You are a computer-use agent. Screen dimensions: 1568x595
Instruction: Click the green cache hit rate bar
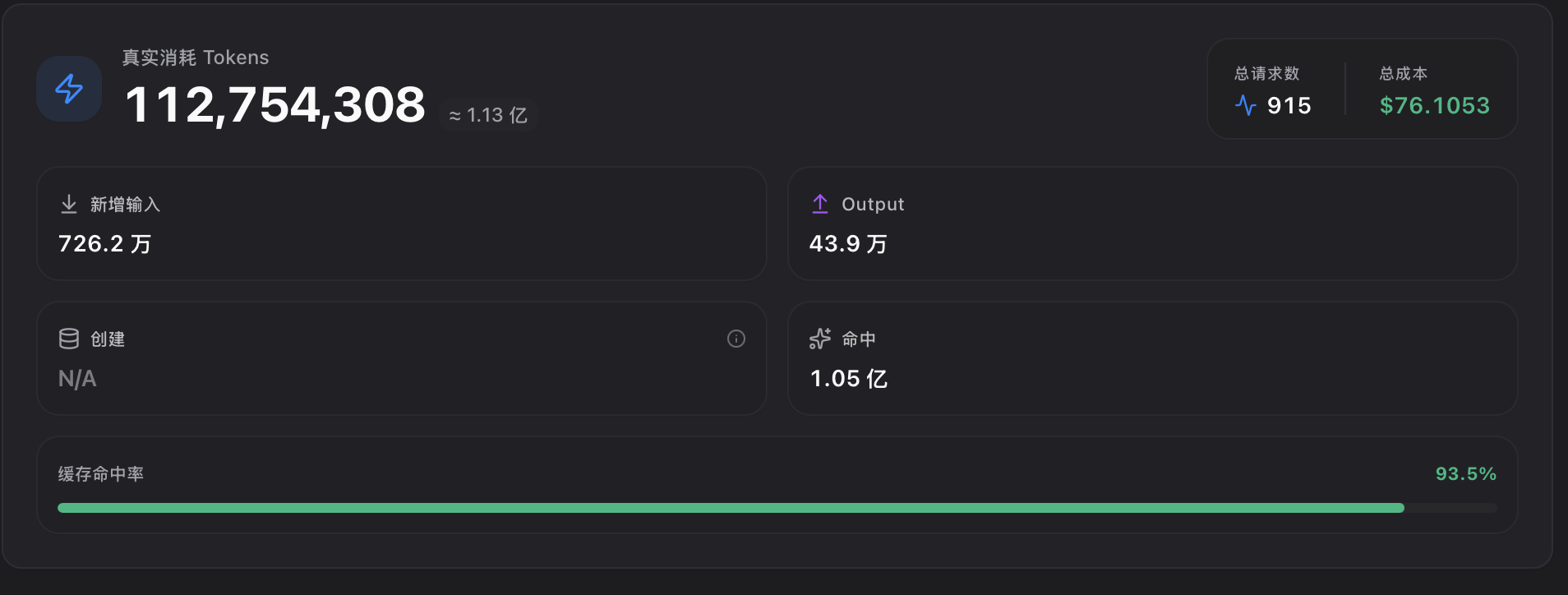(731, 508)
